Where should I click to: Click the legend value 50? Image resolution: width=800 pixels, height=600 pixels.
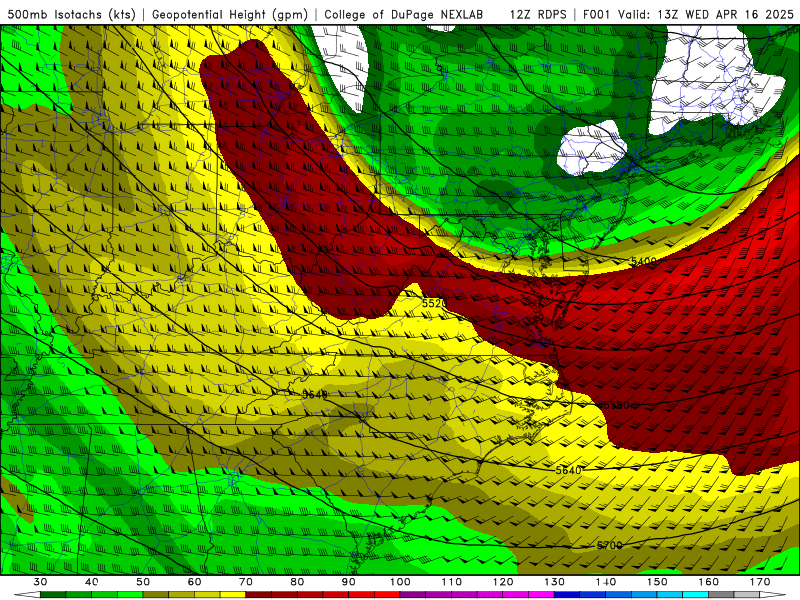click(143, 582)
